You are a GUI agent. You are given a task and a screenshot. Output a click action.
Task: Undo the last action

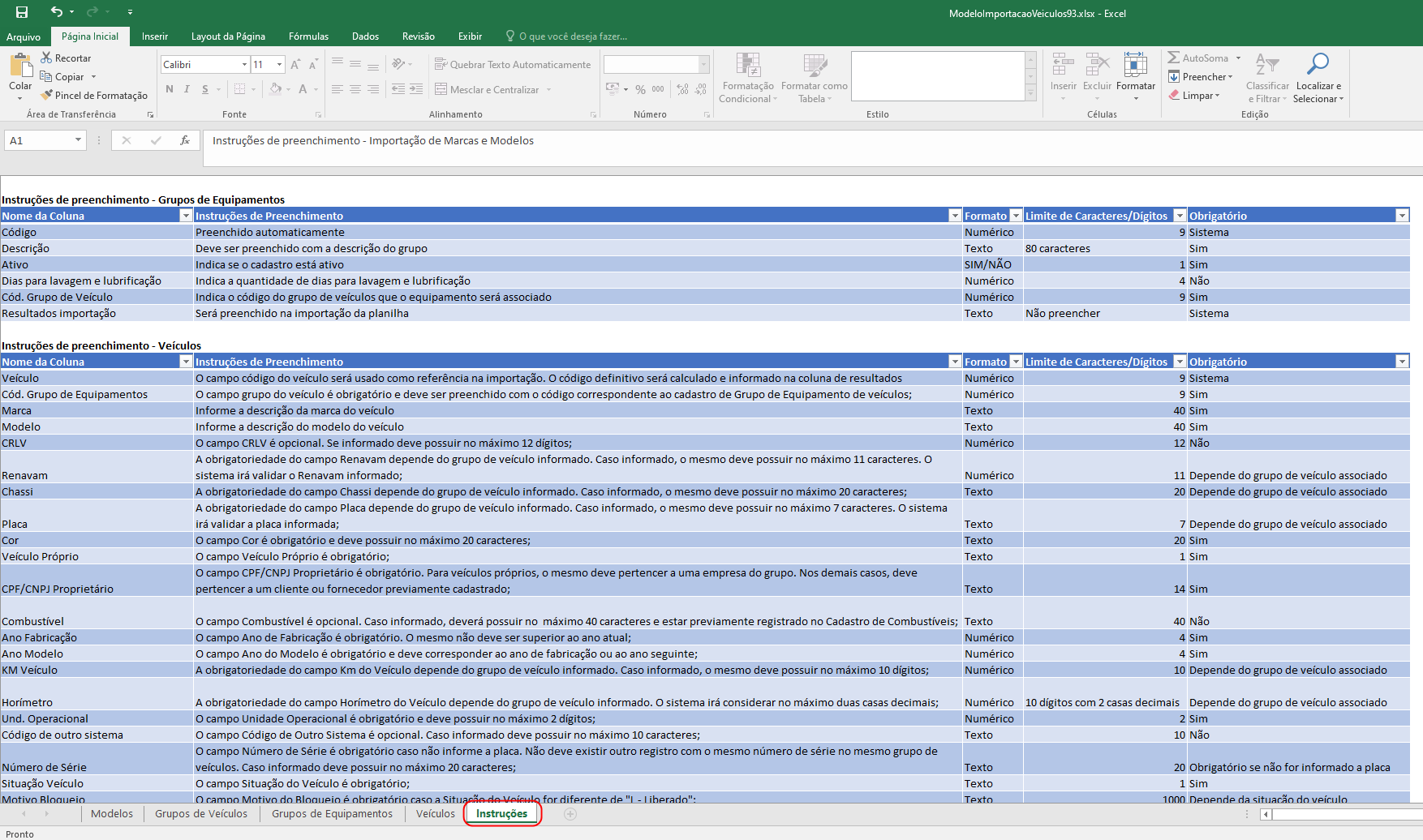(56, 12)
